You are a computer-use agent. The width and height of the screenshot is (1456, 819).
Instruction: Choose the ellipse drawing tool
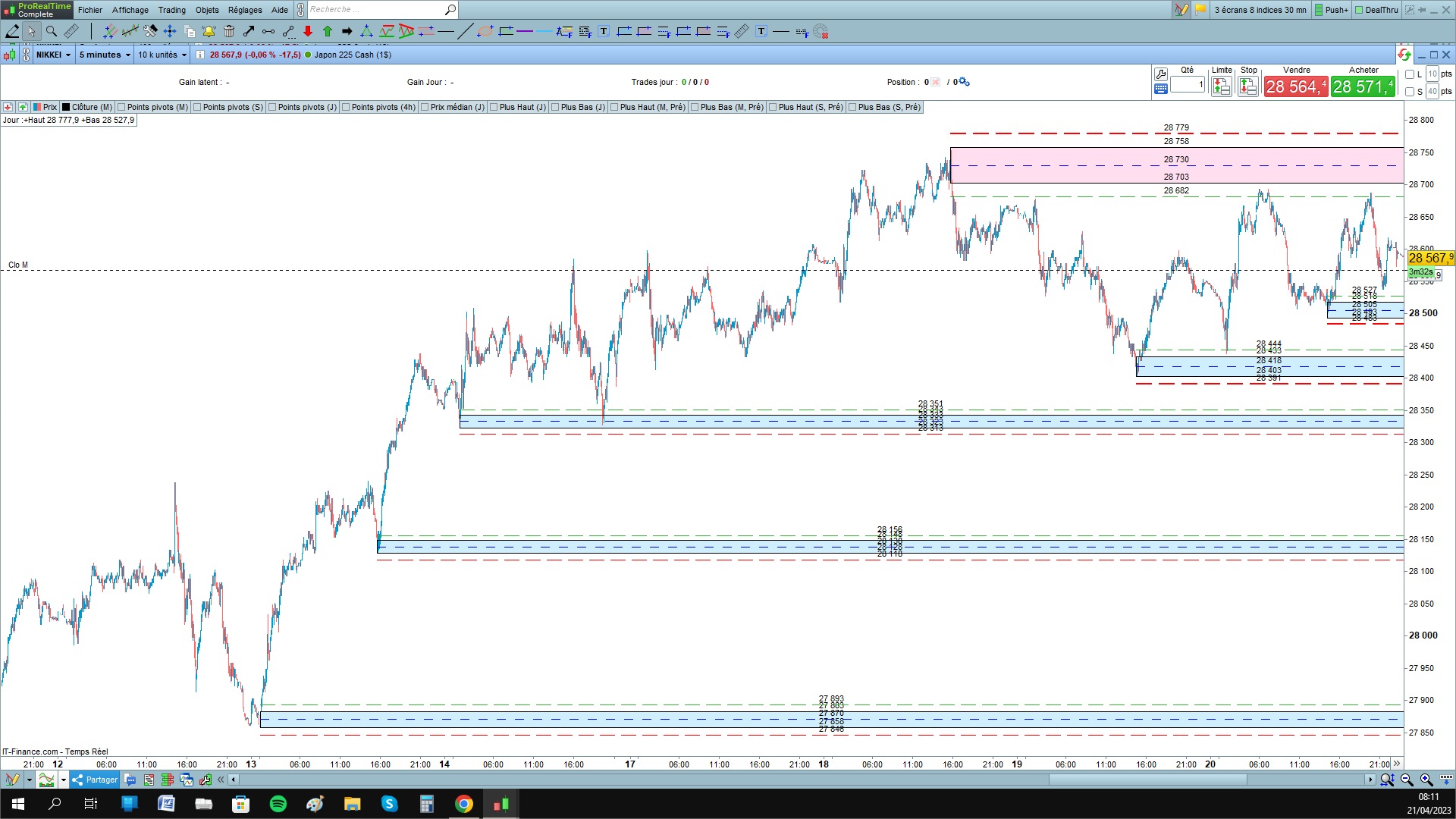coord(485,31)
